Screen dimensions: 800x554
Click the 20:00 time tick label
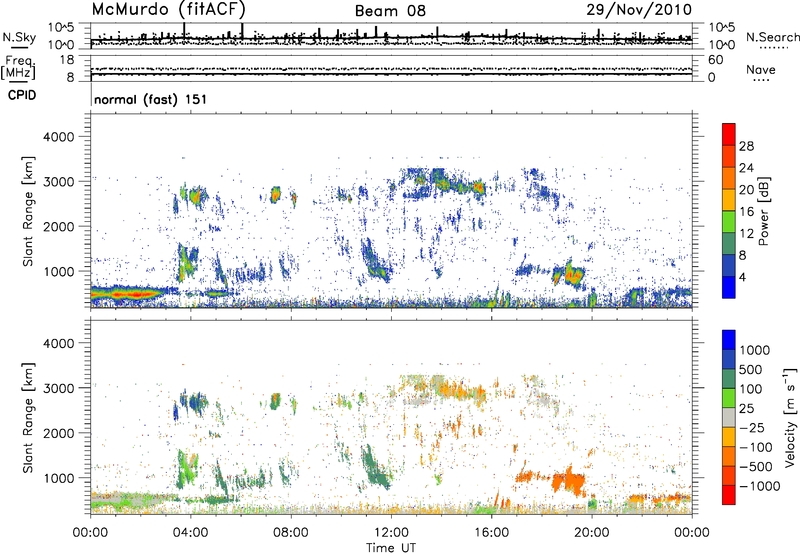(591, 533)
